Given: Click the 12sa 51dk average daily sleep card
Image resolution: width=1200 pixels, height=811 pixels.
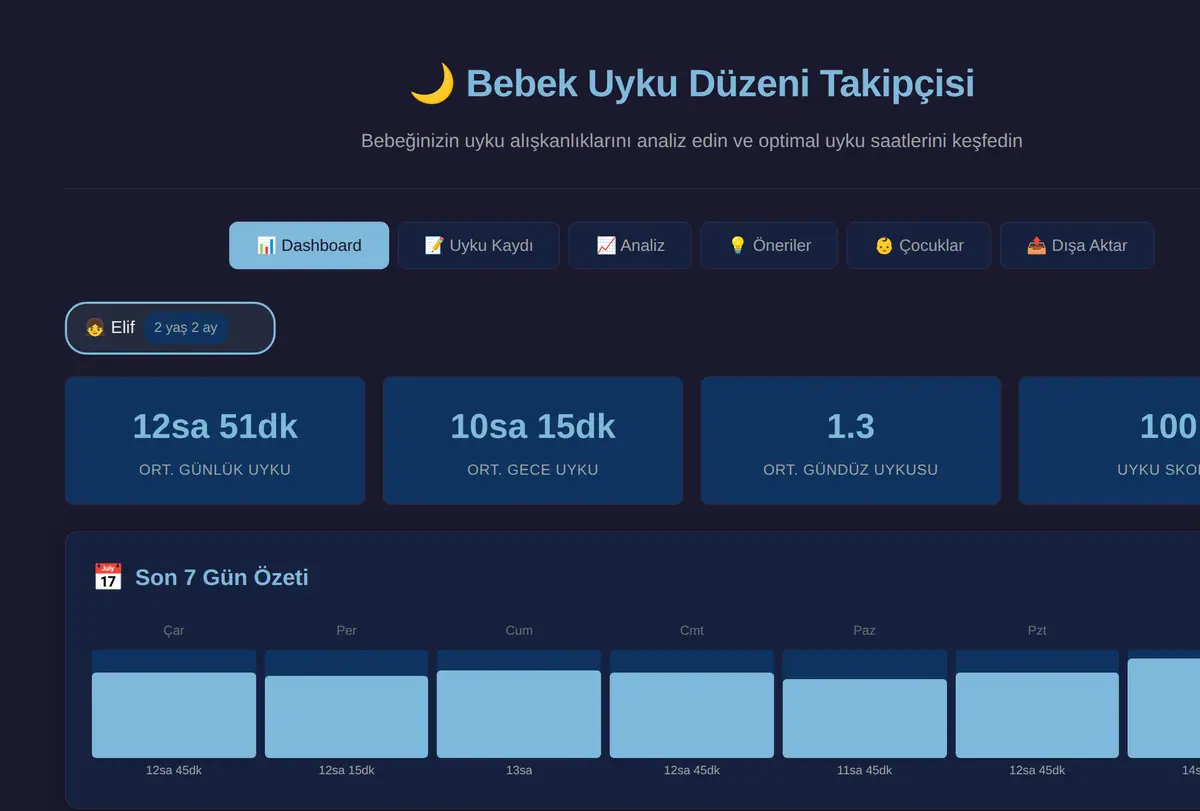Looking at the screenshot, I should point(215,441).
